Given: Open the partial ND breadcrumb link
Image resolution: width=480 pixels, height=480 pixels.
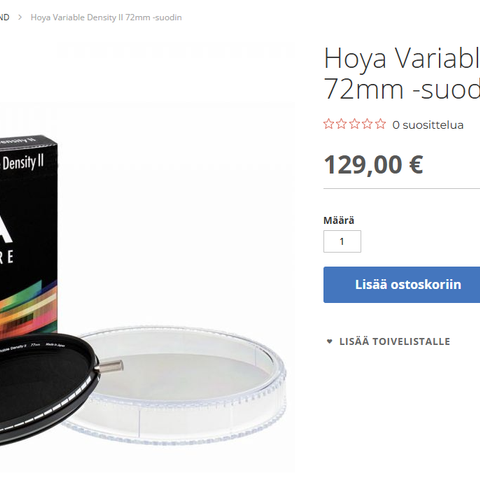Looking at the screenshot, I should click(4, 17).
